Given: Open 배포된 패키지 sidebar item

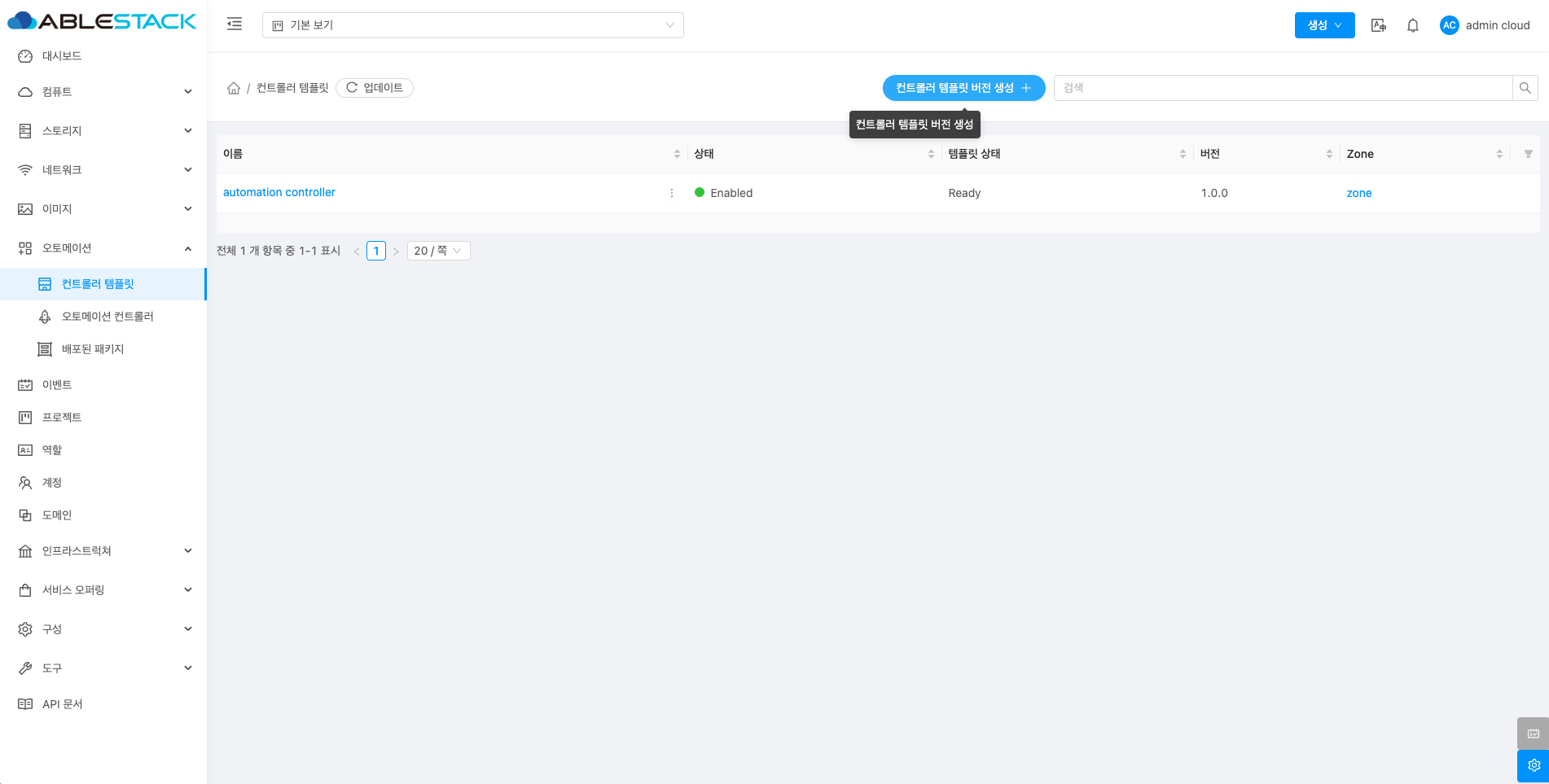Looking at the screenshot, I should [103, 349].
